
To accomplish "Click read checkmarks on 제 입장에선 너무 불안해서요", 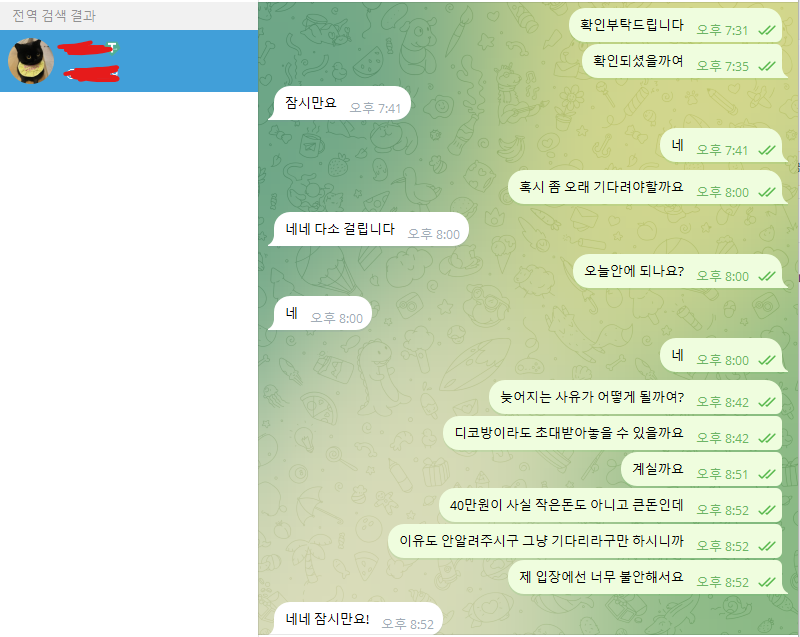I will coord(766,582).
